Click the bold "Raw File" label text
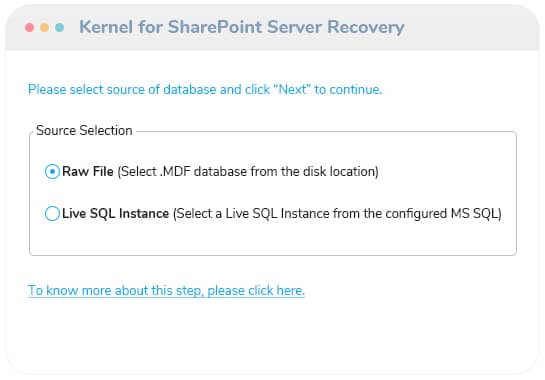 tap(88, 171)
